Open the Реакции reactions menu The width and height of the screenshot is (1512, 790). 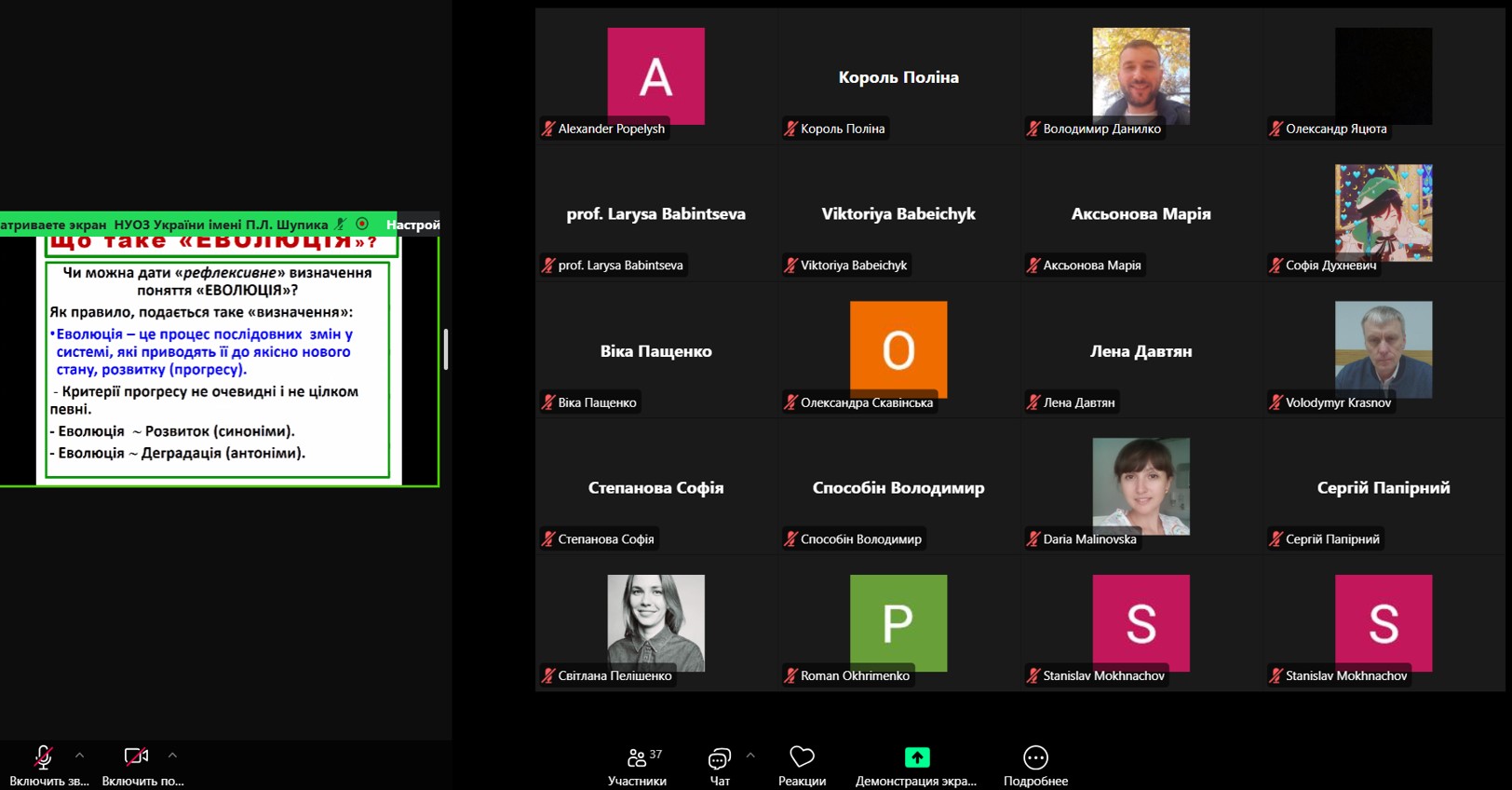point(802,765)
